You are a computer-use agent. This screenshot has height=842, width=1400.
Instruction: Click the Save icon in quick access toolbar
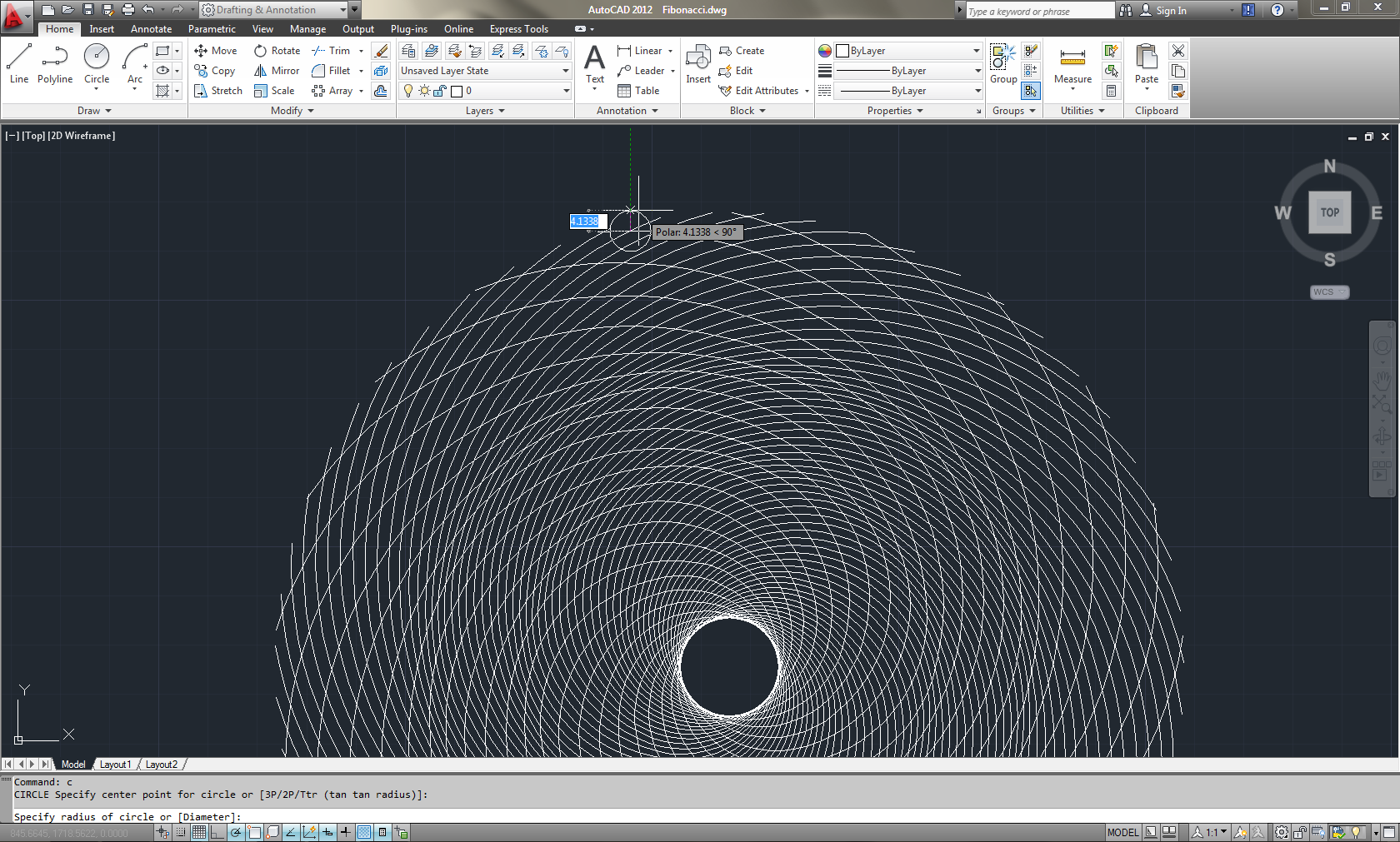coord(88,10)
